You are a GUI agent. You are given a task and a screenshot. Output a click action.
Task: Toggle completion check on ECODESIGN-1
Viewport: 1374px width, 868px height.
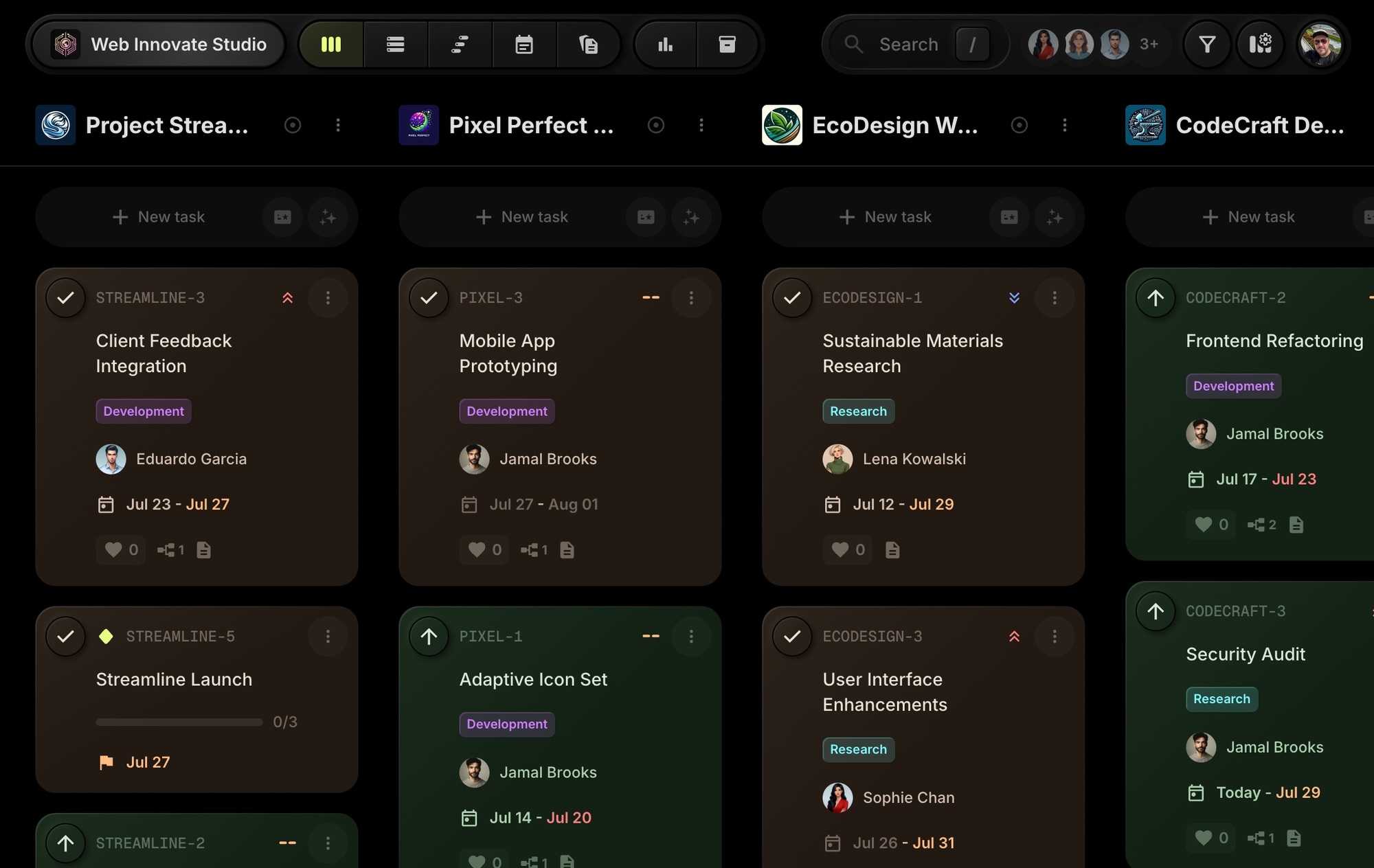point(792,297)
